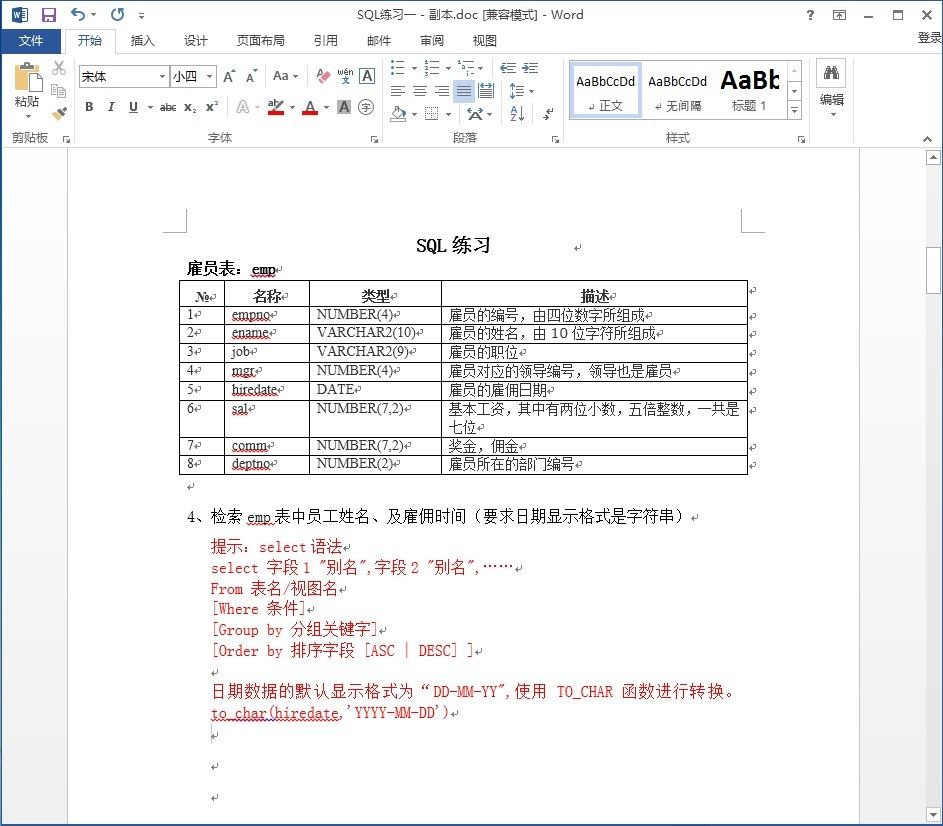Image resolution: width=943 pixels, height=826 pixels.
Task: Click the Redo/Repeat icon
Action: pos(118,14)
